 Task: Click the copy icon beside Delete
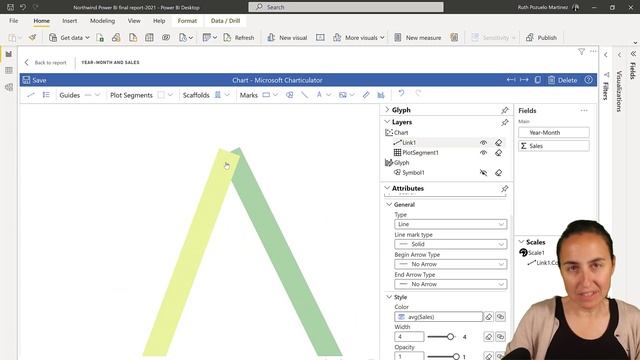click(x=538, y=80)
